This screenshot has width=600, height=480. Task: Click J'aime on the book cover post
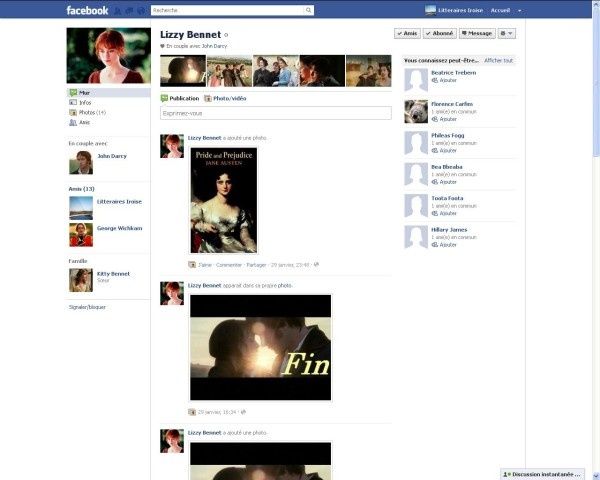click(x=205, y=265)
